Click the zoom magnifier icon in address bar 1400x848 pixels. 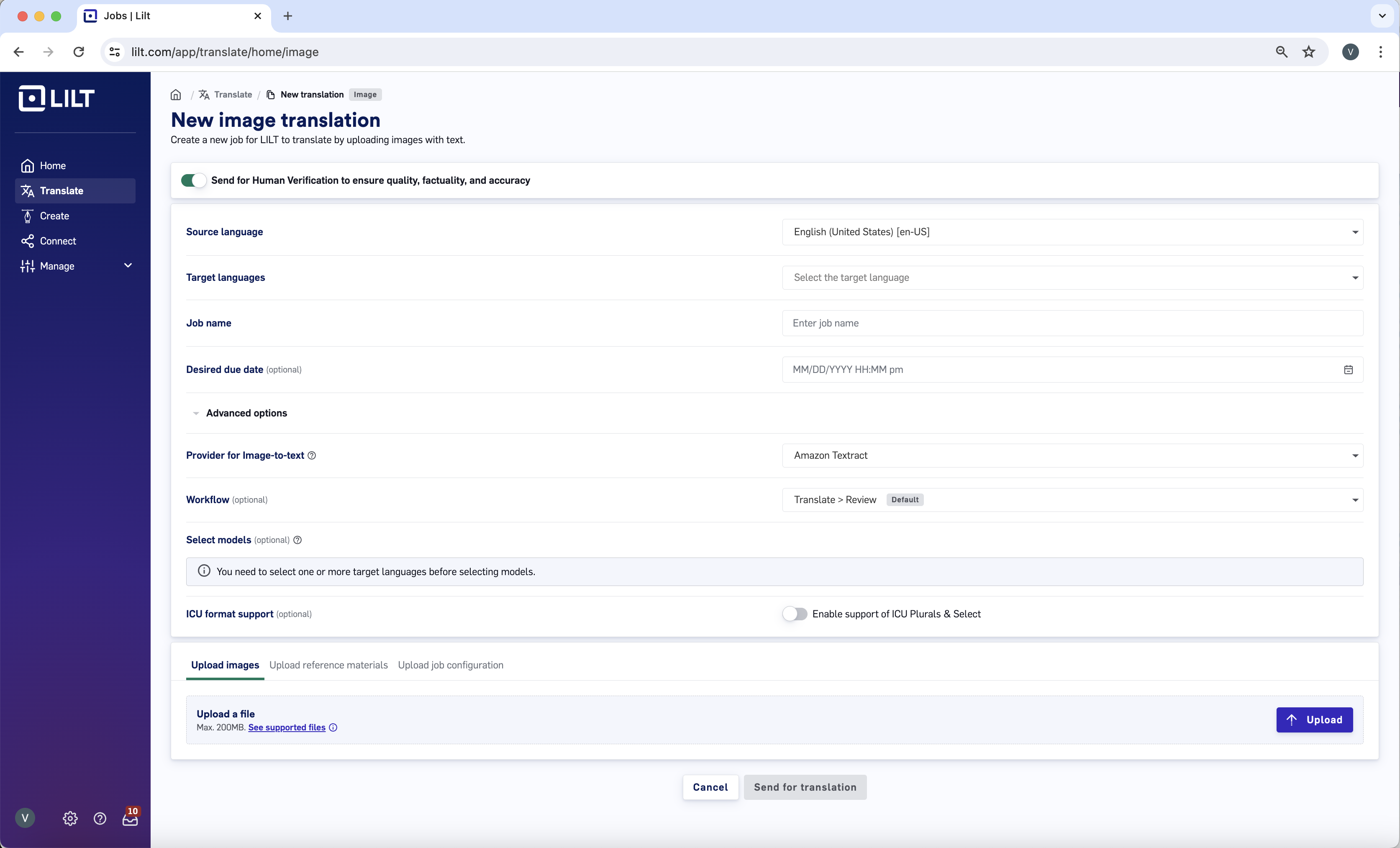pyautogui.click(x=1281, y=52)
